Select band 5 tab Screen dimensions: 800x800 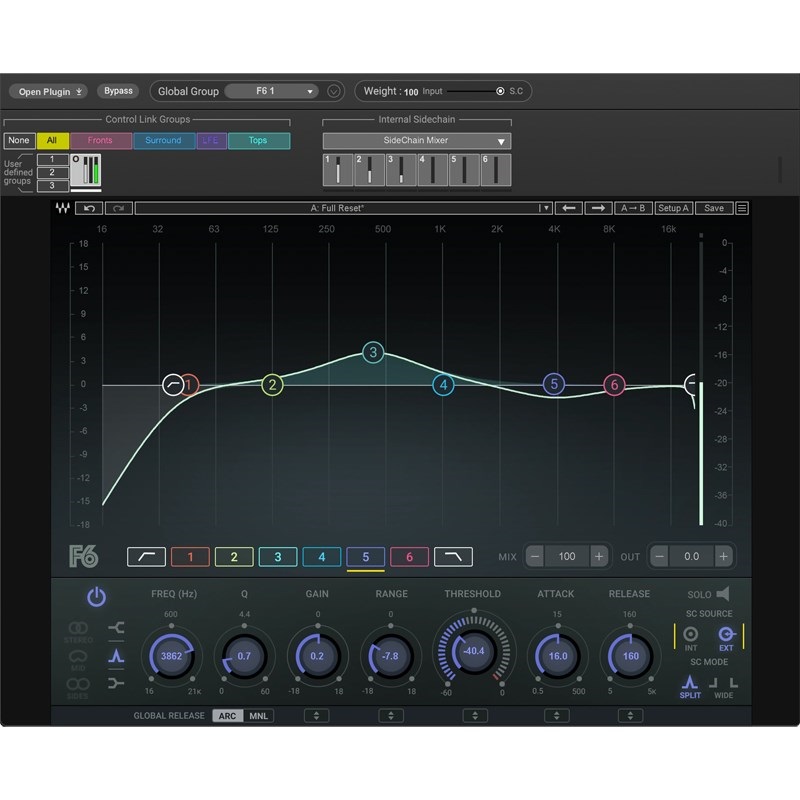pyautogui.click(x=366, y=557)
